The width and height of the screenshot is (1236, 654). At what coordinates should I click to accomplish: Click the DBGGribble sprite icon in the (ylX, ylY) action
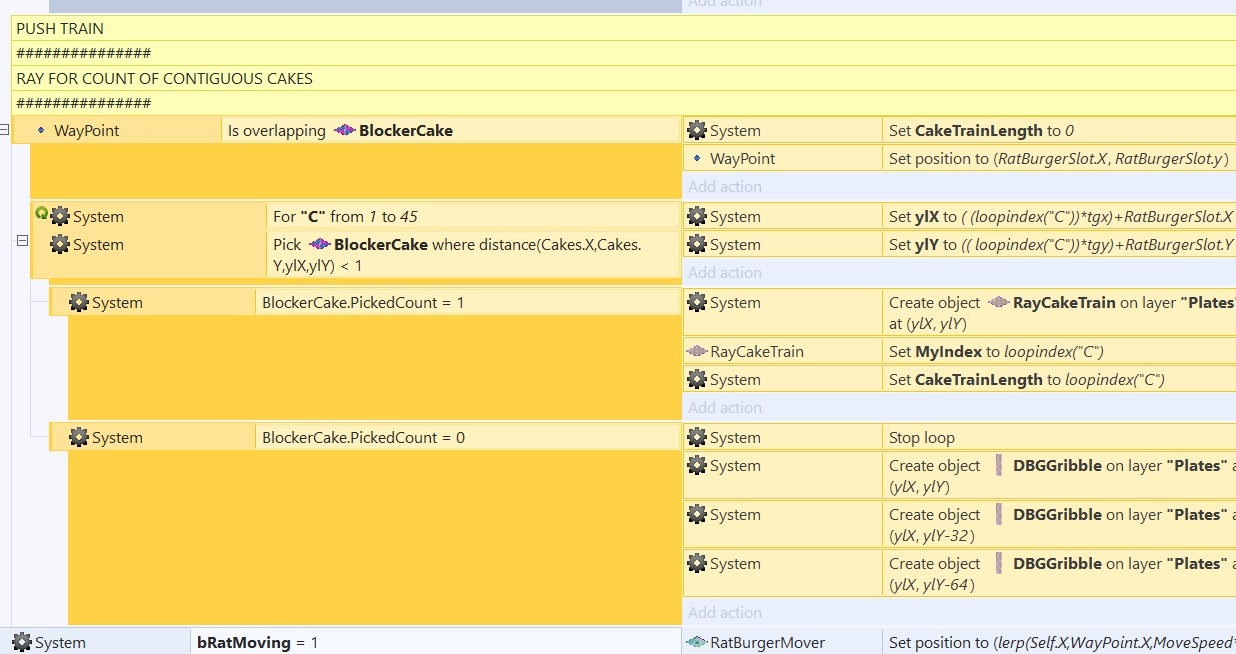click(998, 465)
